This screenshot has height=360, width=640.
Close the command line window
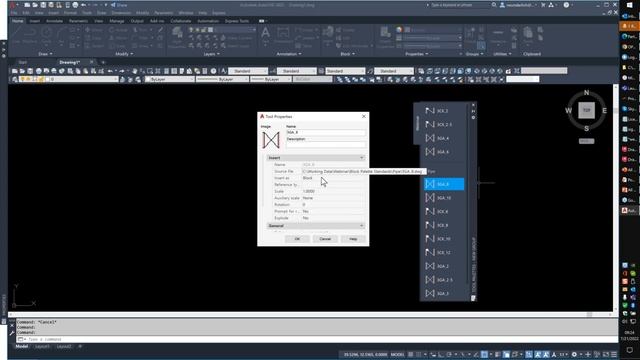12,326
